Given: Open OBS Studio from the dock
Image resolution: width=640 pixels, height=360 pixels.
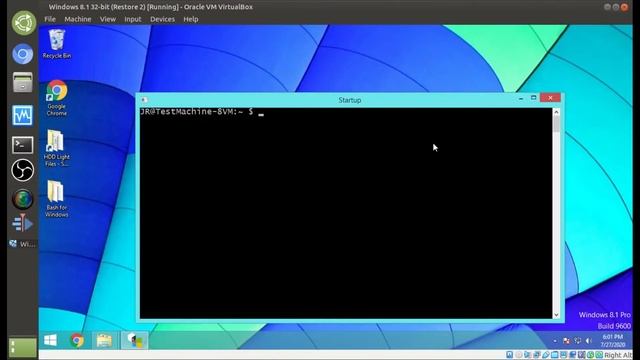Looking at the screenshot, I should point(22,170).
